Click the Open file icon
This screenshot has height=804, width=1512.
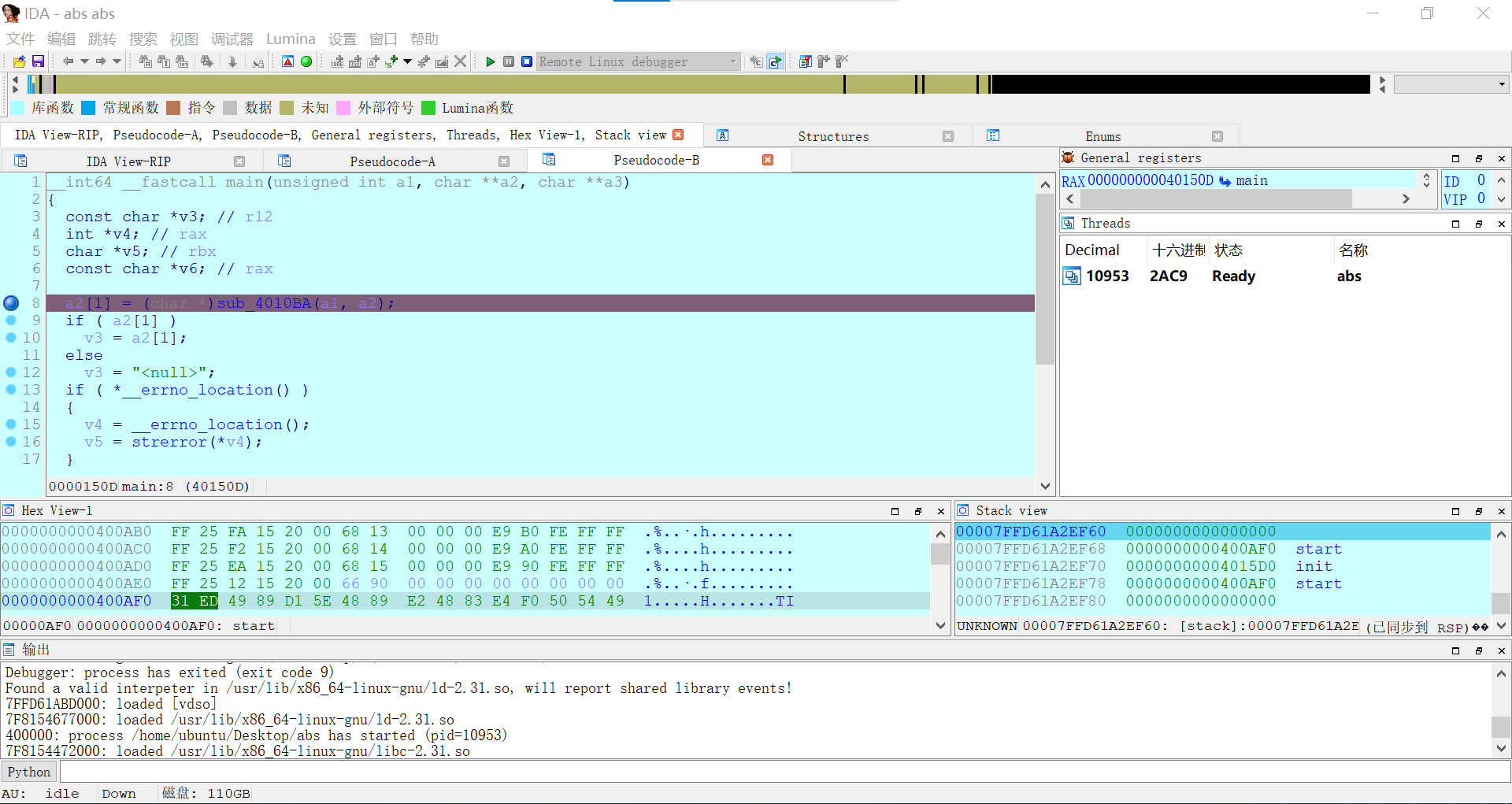[20, 61]
